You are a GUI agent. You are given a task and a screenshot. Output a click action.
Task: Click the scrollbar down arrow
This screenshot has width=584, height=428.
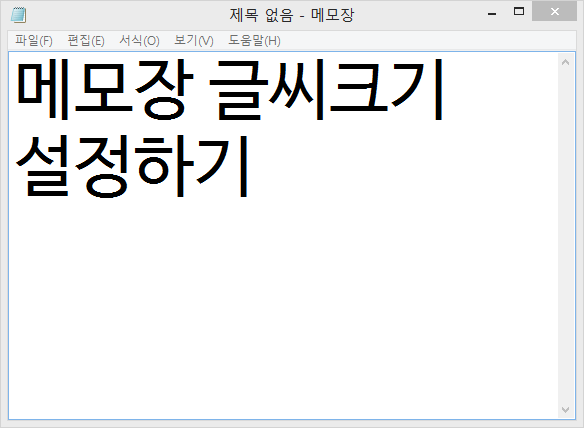[565, 410]
